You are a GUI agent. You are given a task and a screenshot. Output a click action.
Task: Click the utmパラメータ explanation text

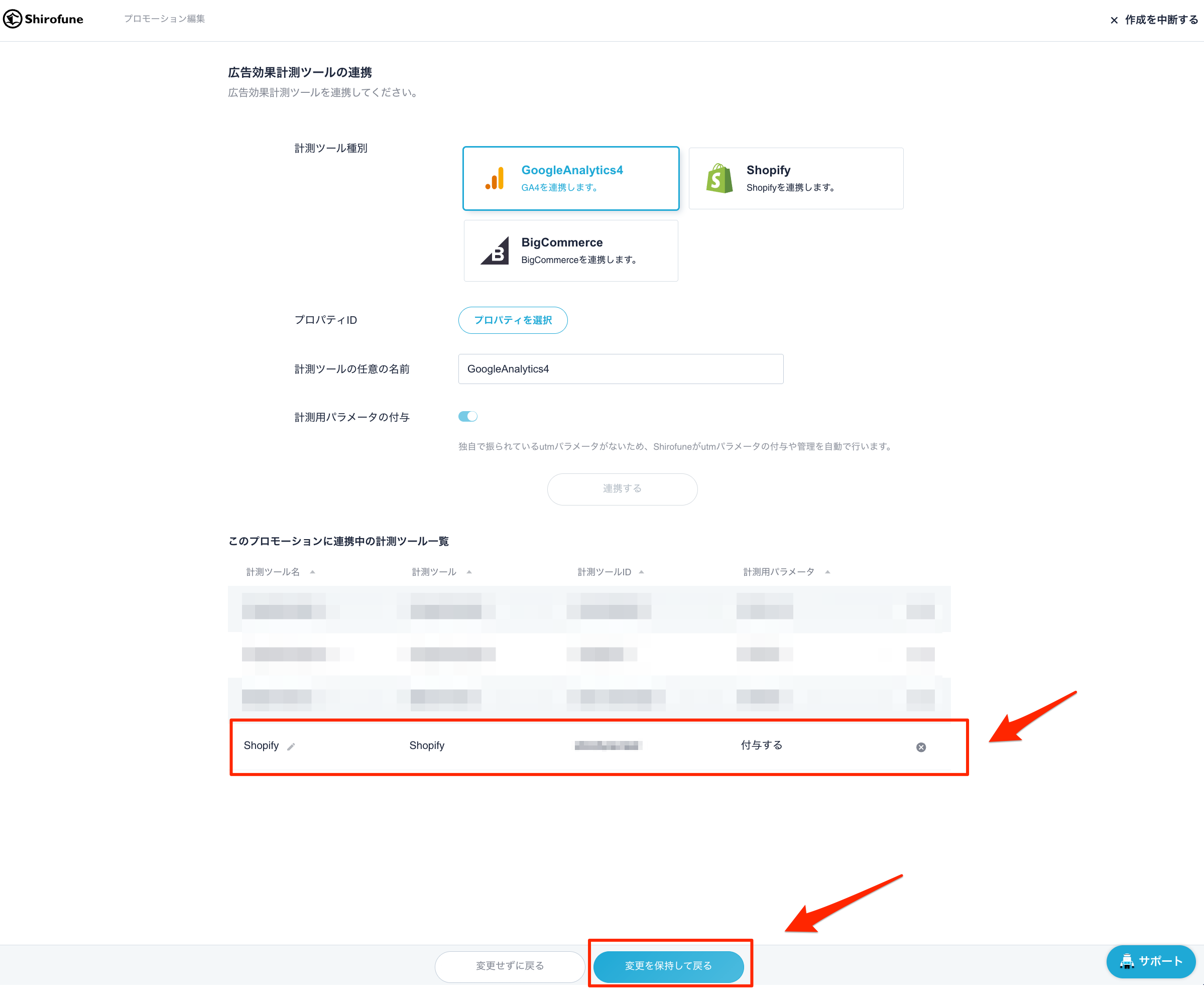(676, 446)
